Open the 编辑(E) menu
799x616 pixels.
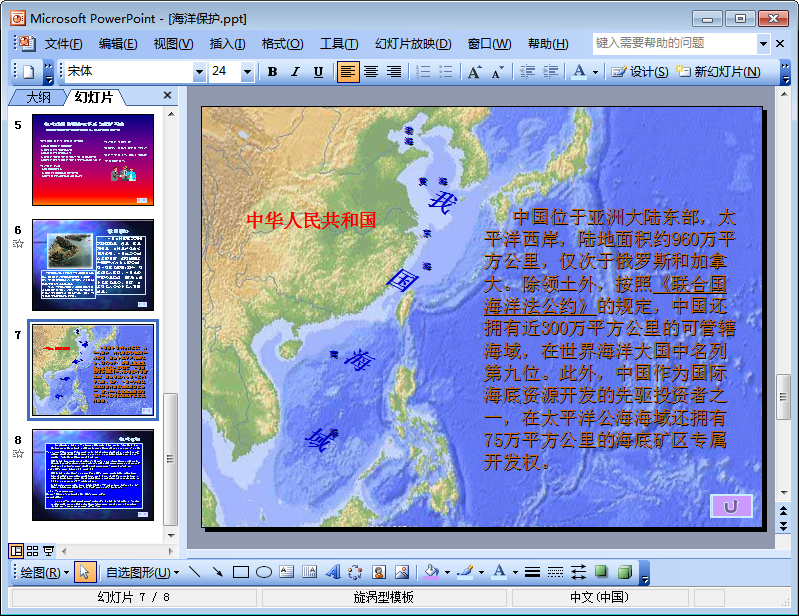(118, 44)
